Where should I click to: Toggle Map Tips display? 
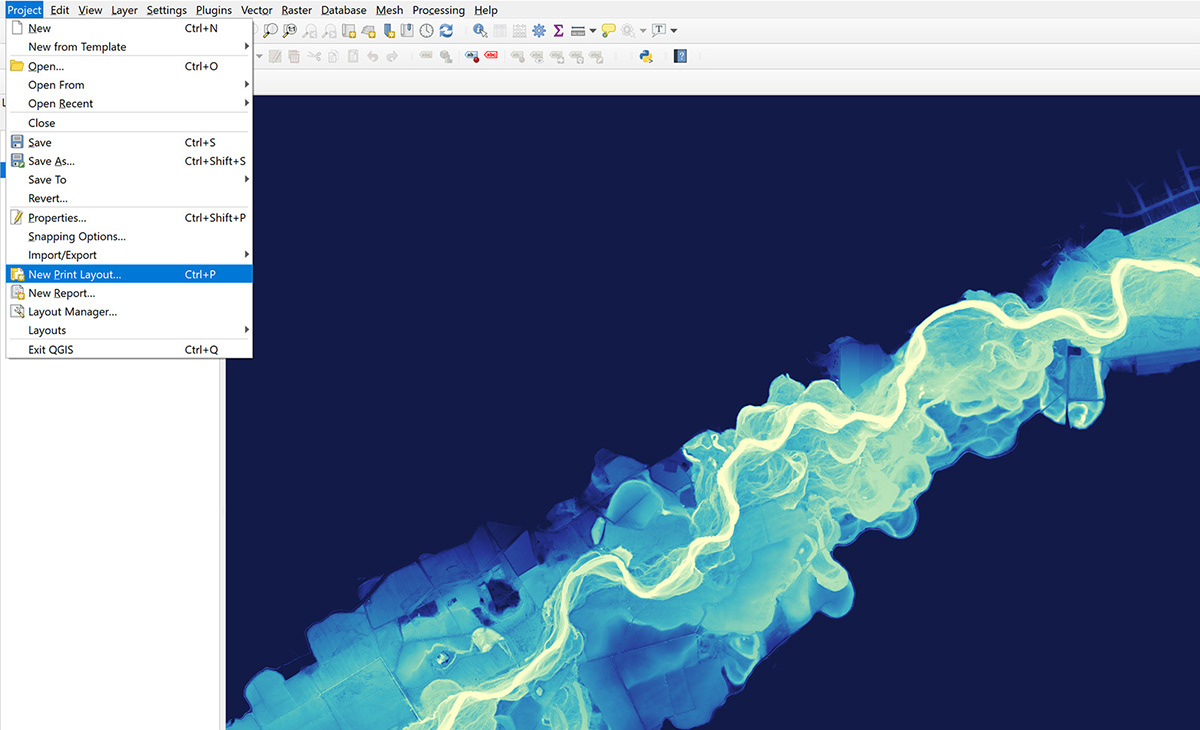click(607, 30)
